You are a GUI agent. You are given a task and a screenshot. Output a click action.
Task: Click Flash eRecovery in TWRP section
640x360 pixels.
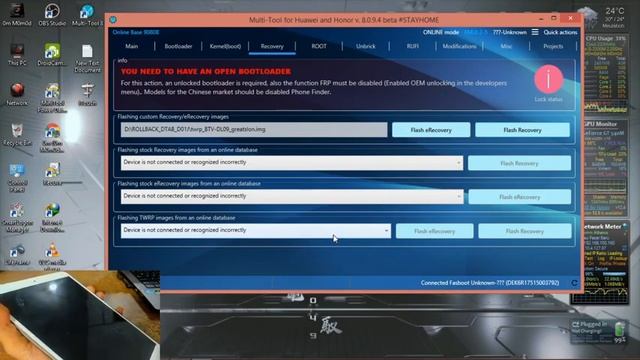434,231
